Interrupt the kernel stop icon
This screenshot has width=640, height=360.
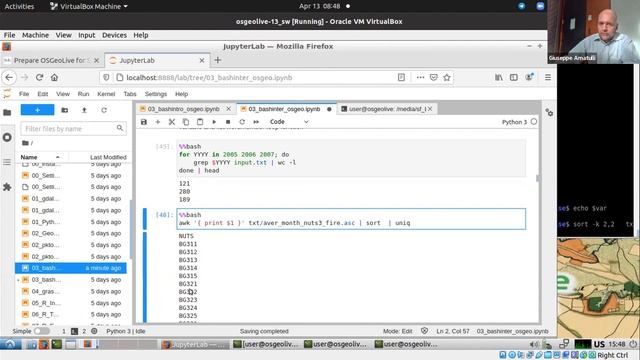coord(228,122)
